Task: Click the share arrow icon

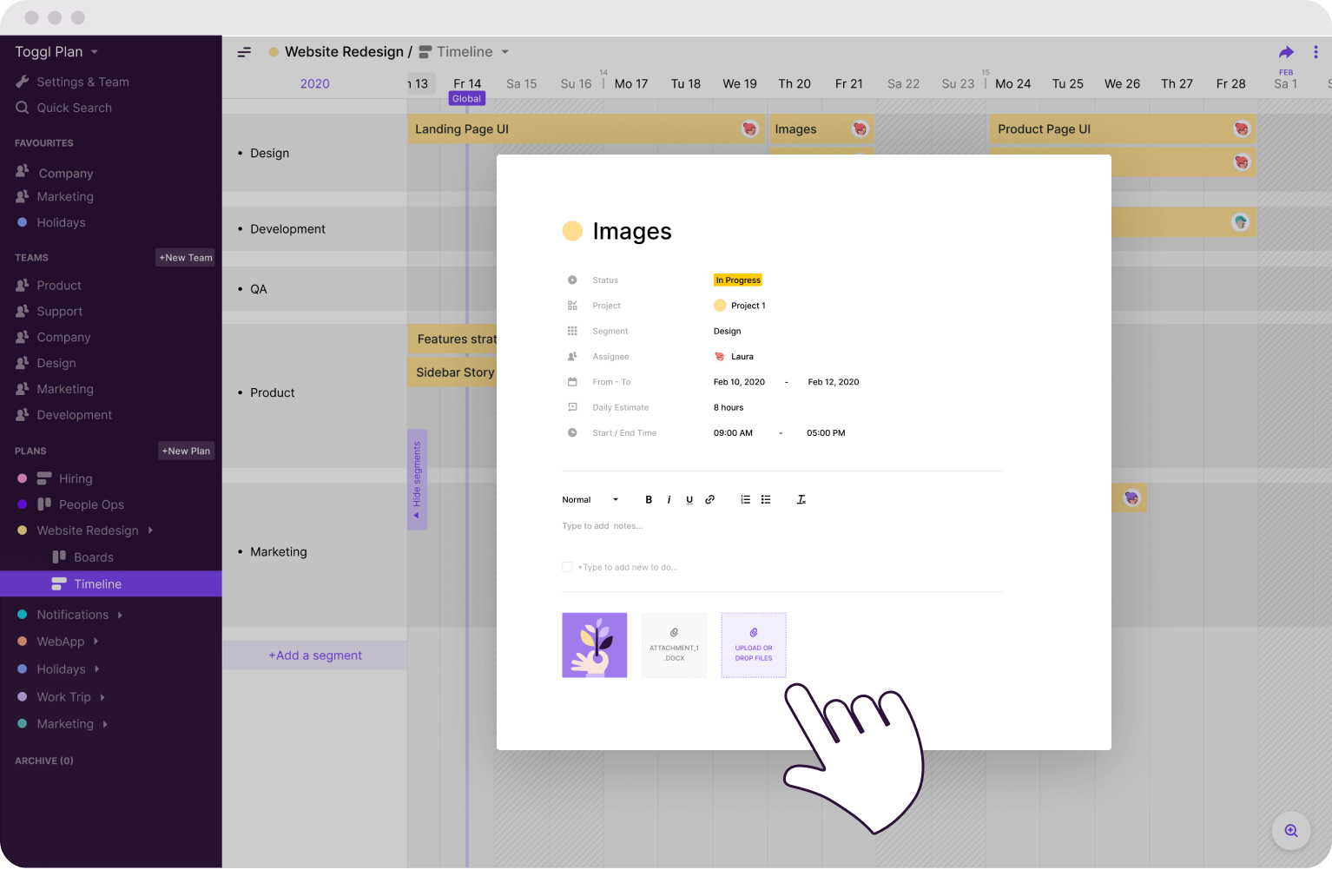Action: (x=1286, y=52)
